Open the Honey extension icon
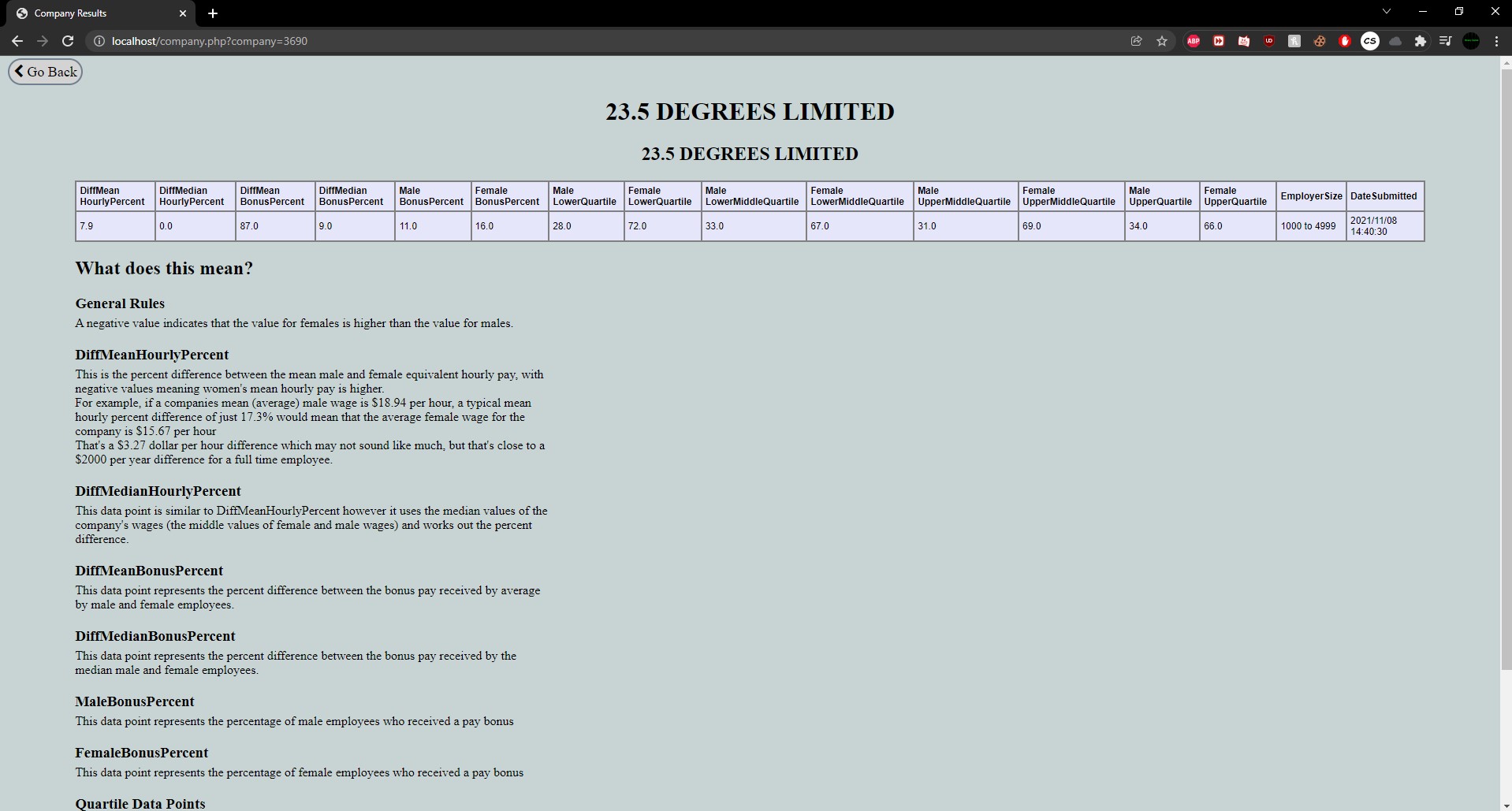1512x811 pixels. tap(1294, 41)
